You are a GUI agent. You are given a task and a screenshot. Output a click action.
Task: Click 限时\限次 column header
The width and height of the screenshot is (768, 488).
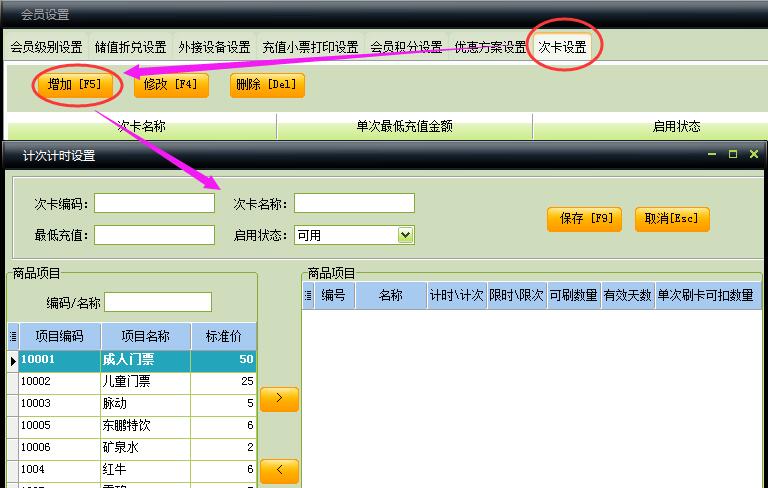pos(517,295)
